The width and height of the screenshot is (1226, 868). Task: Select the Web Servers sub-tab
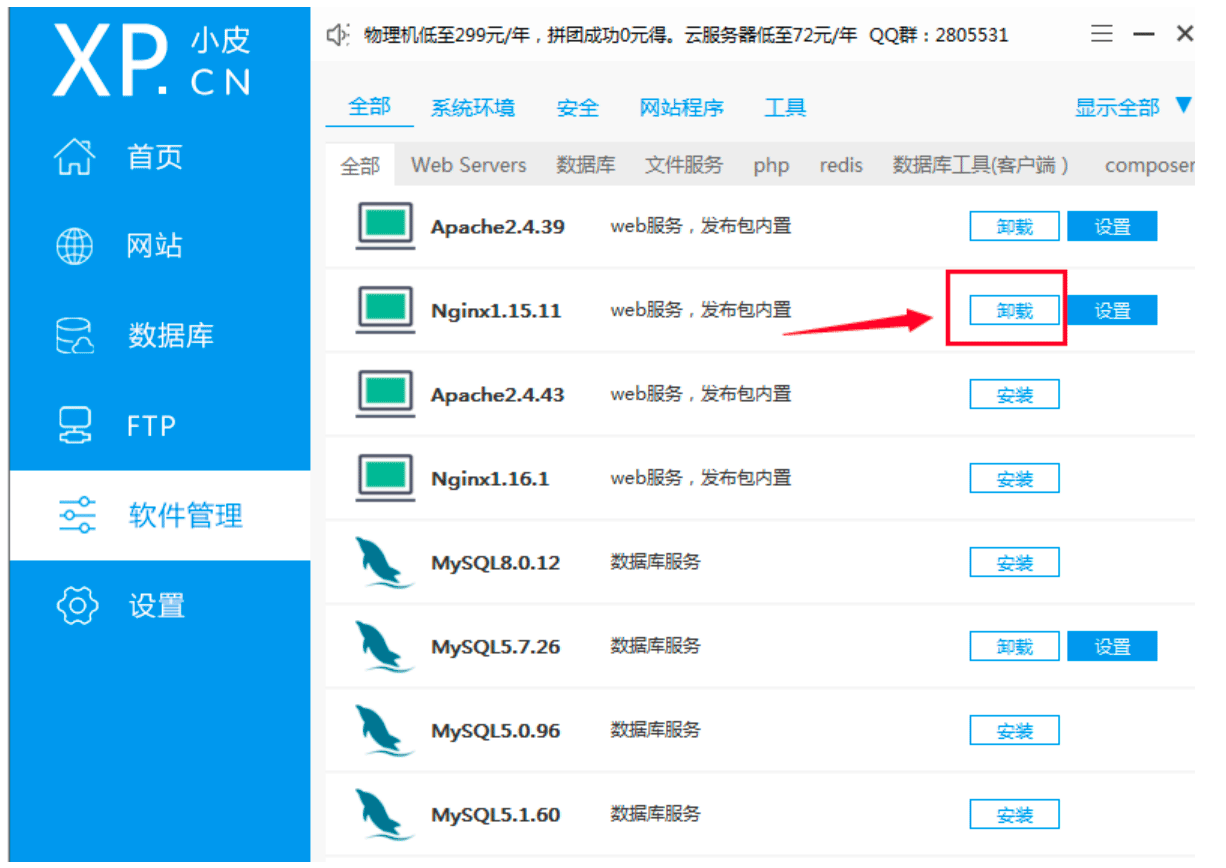pyautogui.click(x=468, y=165)
